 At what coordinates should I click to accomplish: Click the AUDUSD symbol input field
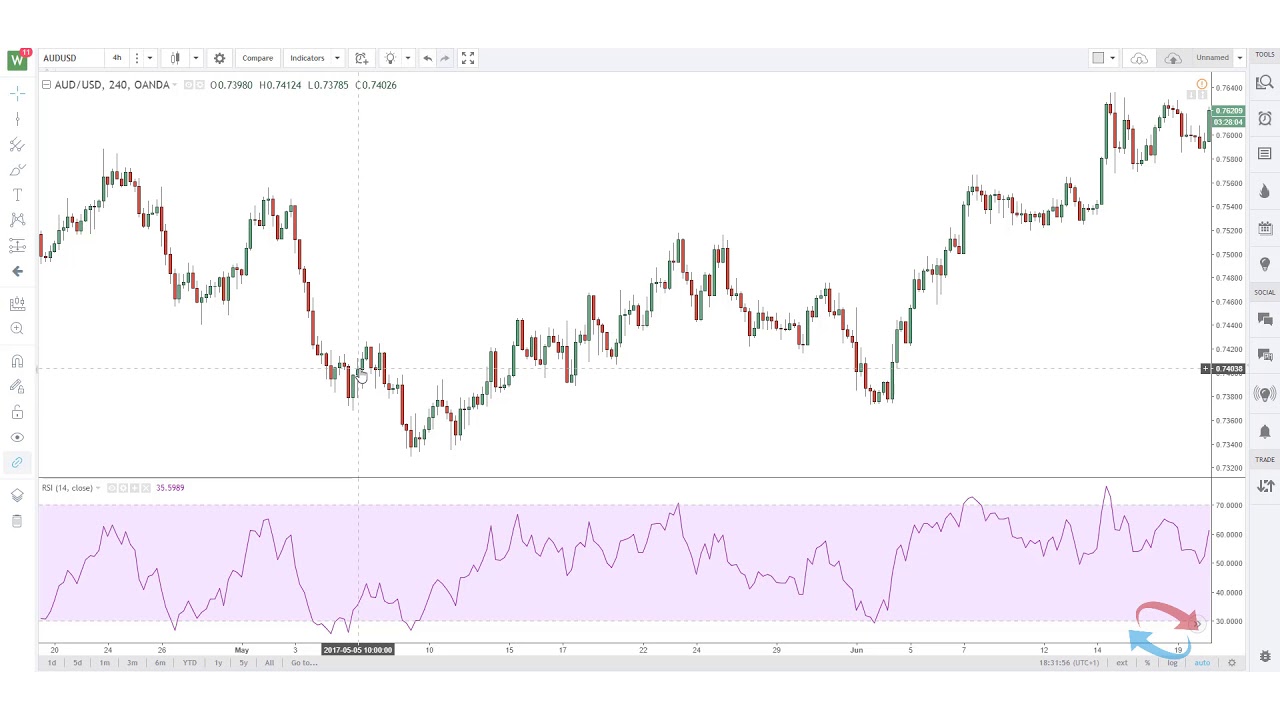[x=70, y=58]
